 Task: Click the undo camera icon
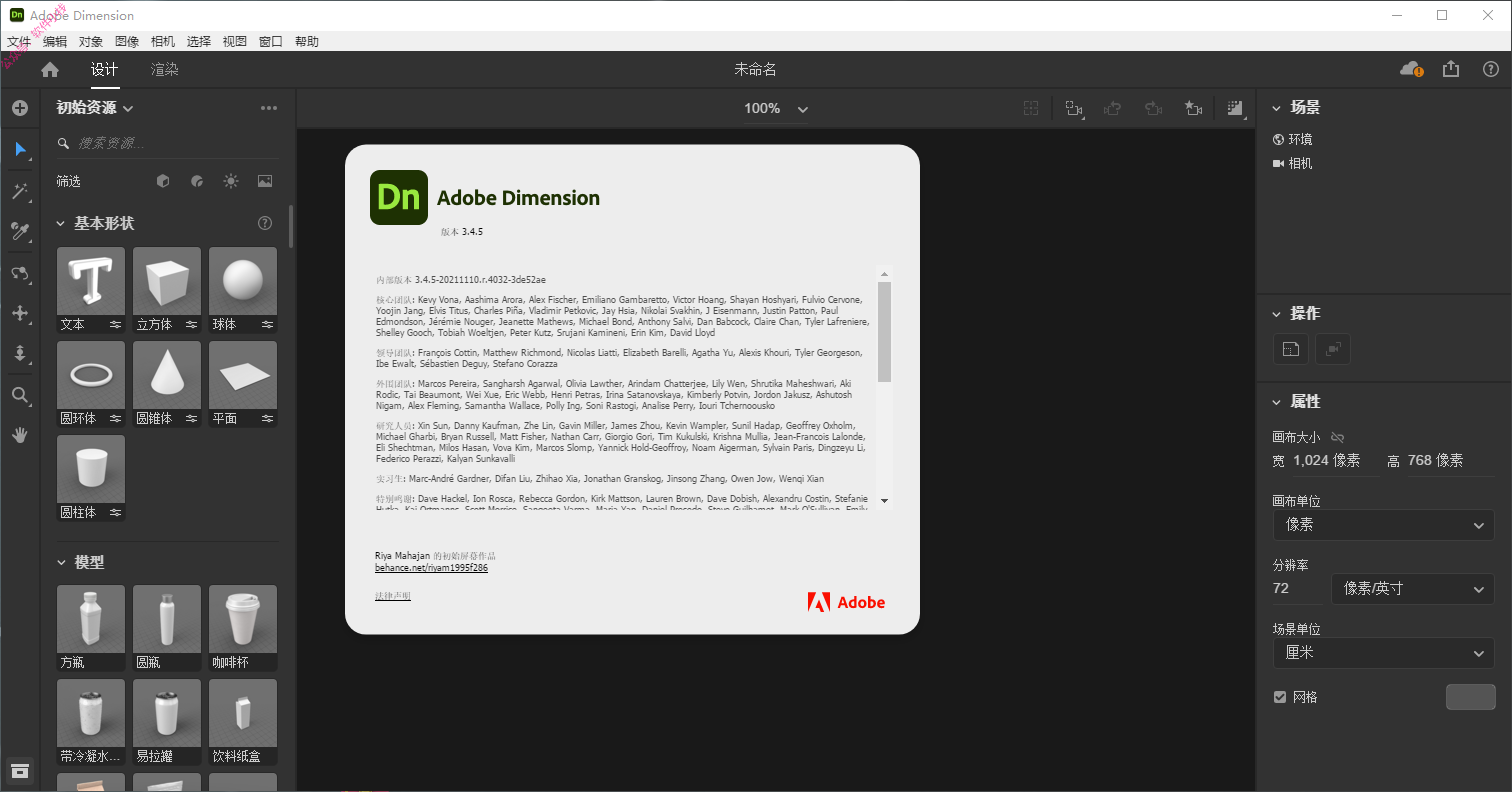click(1111, 108)
